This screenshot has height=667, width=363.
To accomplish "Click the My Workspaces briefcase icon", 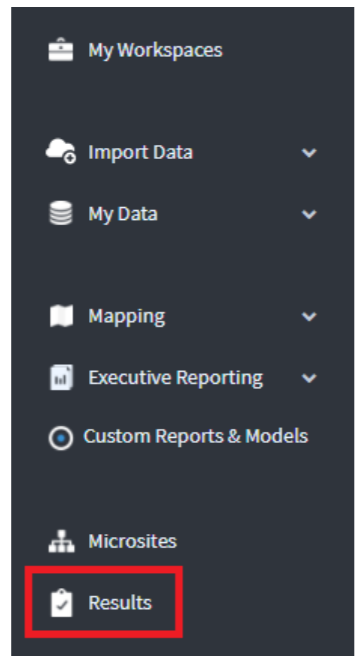I will tap(61, 50).
